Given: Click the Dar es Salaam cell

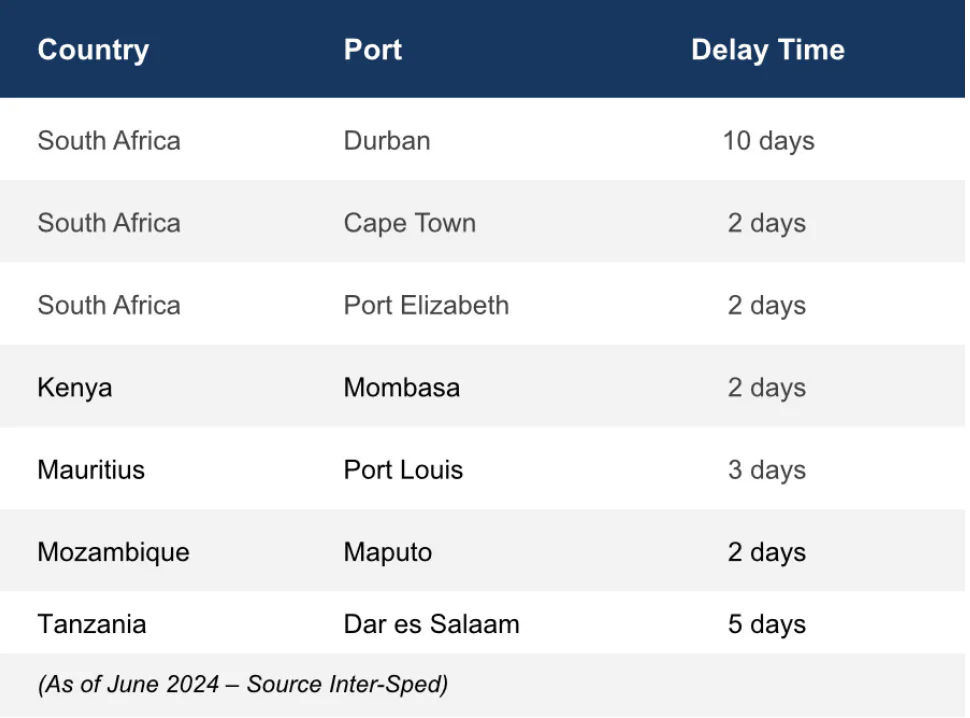Looking at the screenshot, I should pyautogui.click(x=431, y=624).
